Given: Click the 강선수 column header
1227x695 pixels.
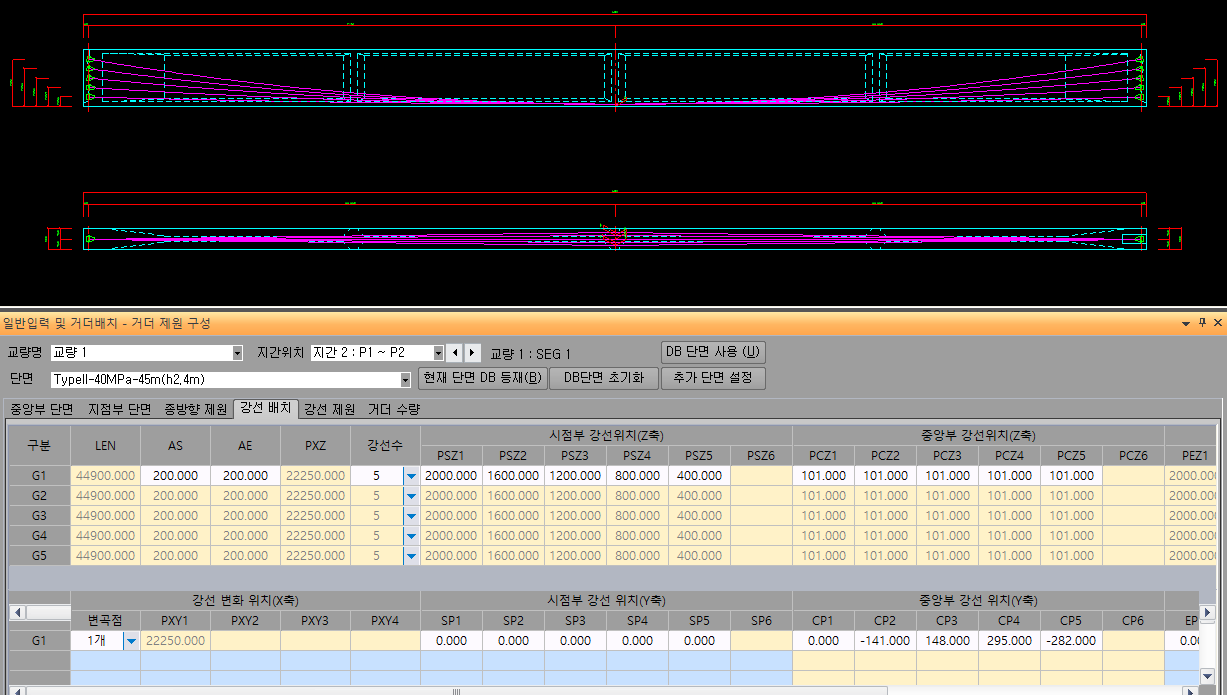Looking at the screenshot, I should (x=385, y=446).
